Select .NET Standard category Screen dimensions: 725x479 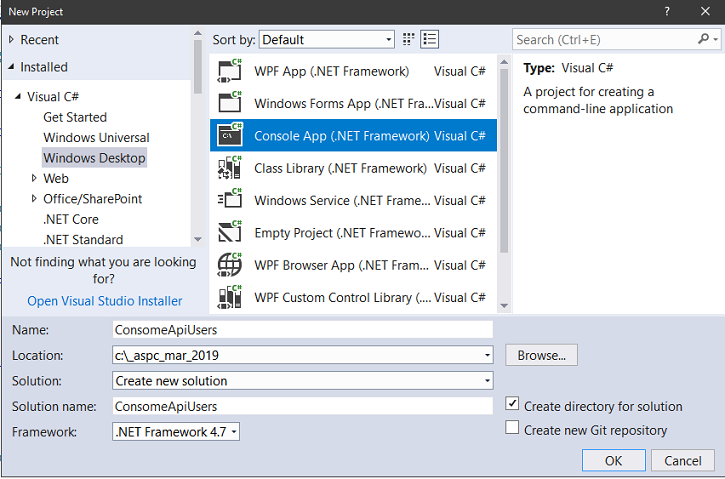(x=83, y=239)
